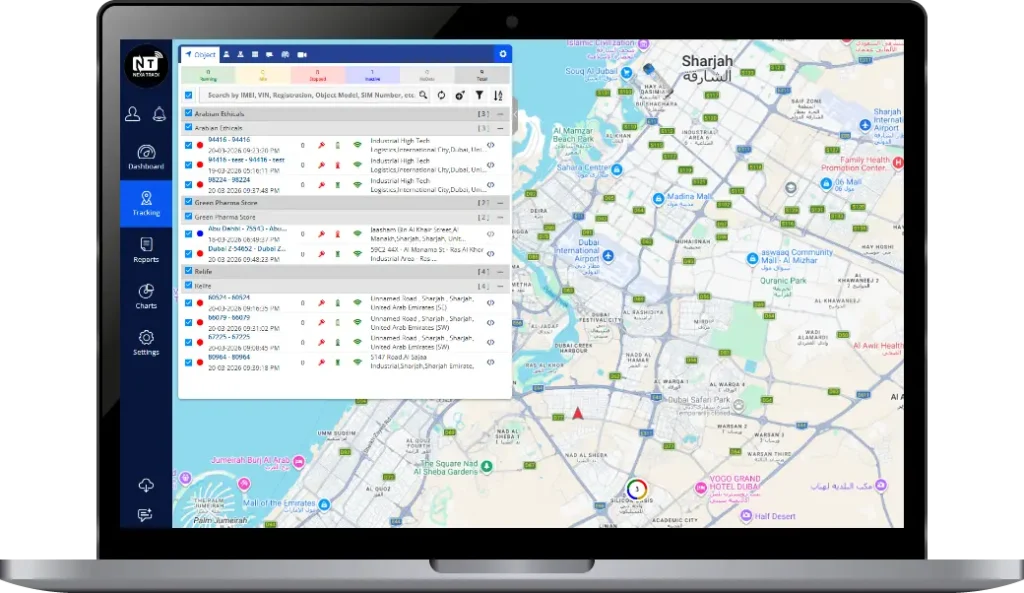Viewport: 1024px width, 593px height.
Task: Switch to the video camera tab
Action: [x=302, y=54]
